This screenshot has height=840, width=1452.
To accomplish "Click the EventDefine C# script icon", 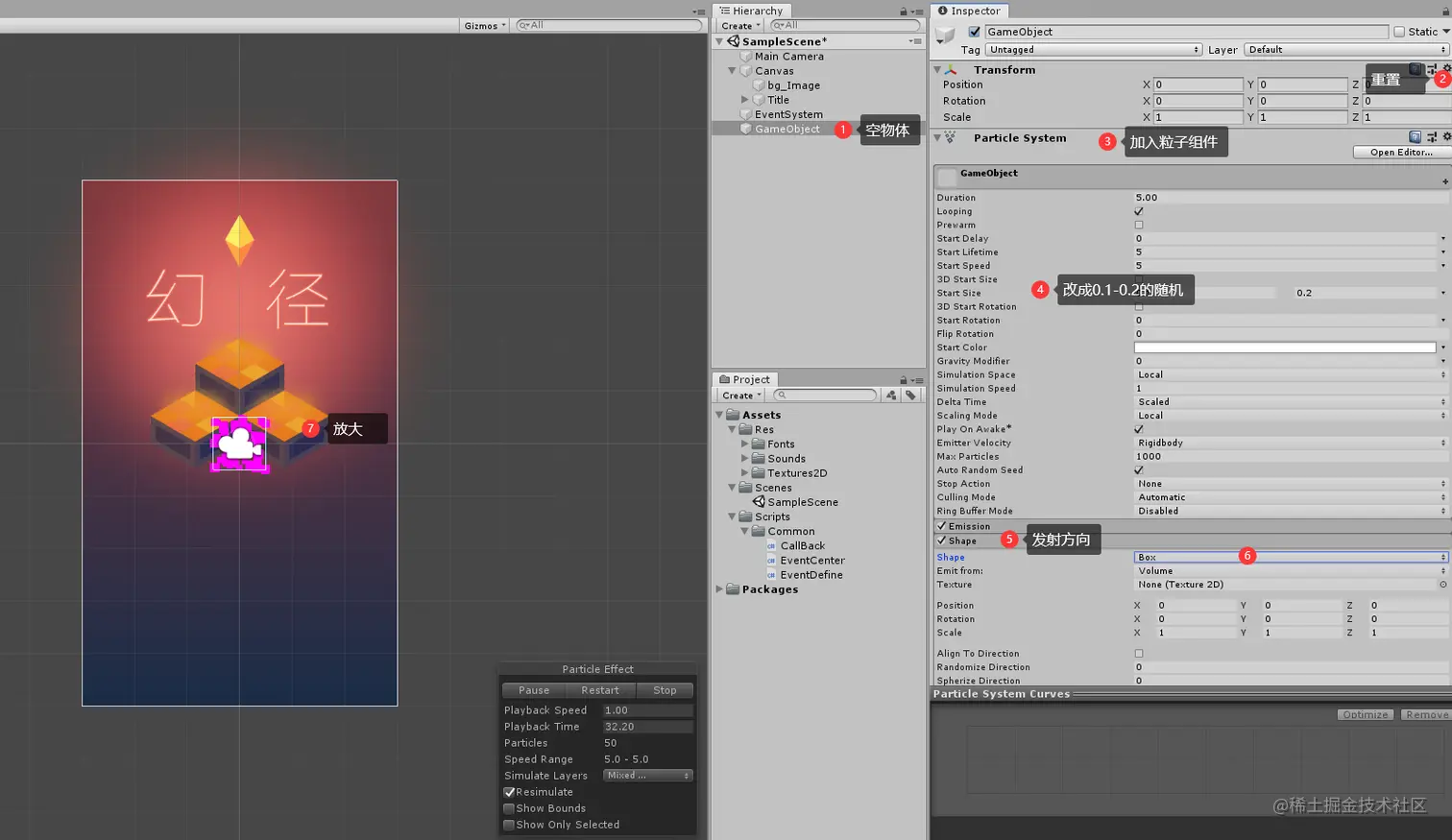I will point(771,575).
